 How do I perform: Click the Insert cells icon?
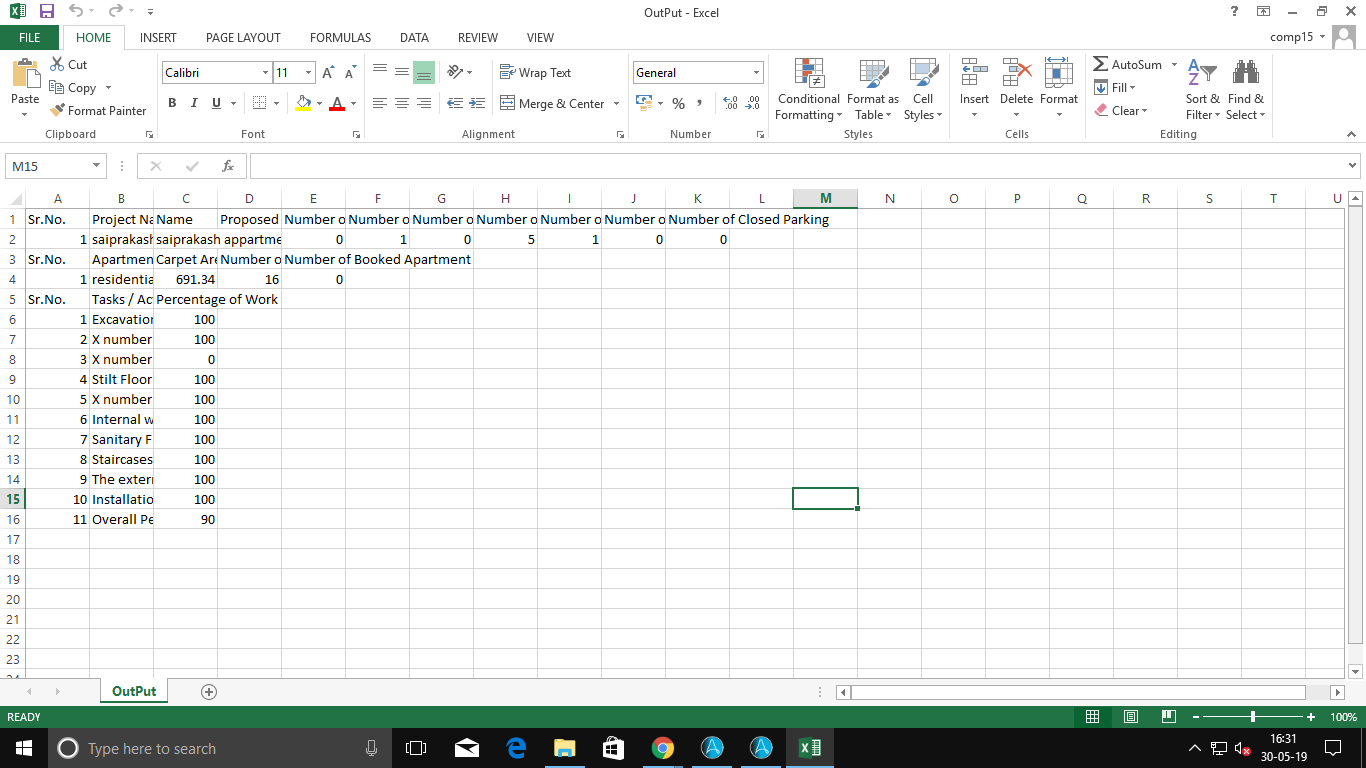(973, 73)
